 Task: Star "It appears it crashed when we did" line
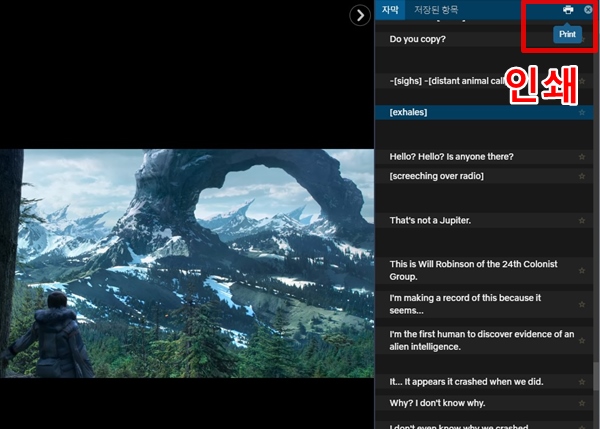tap(582, 382)
